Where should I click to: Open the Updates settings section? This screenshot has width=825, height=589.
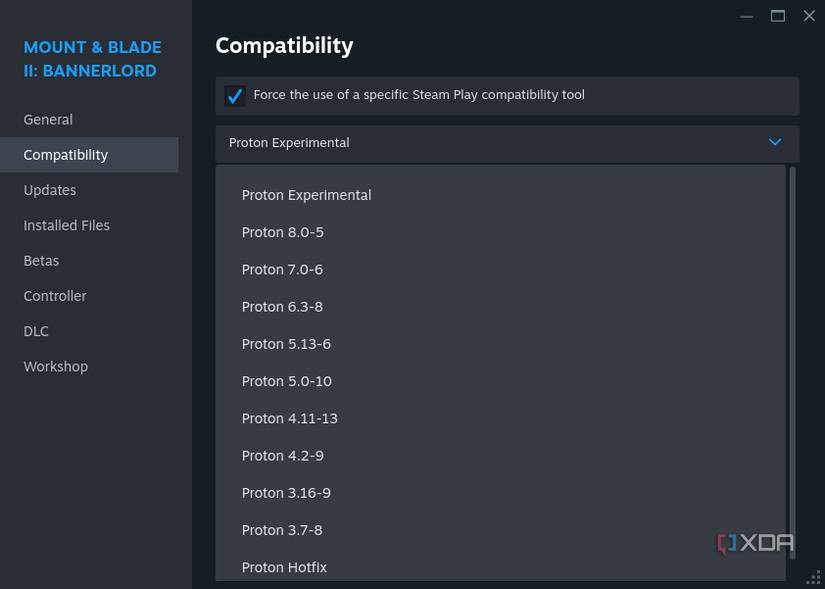49,190
